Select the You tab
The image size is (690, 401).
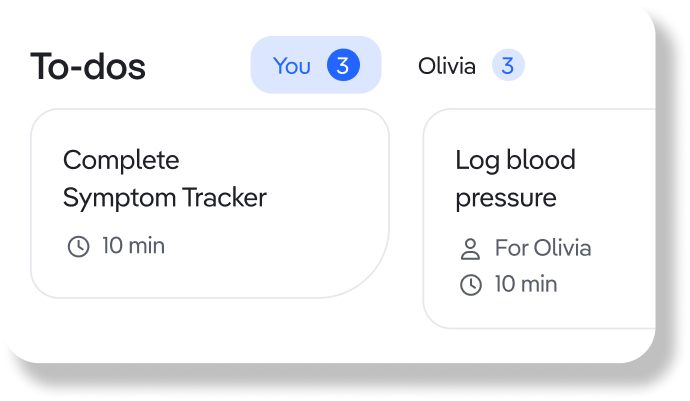(316, 65)
